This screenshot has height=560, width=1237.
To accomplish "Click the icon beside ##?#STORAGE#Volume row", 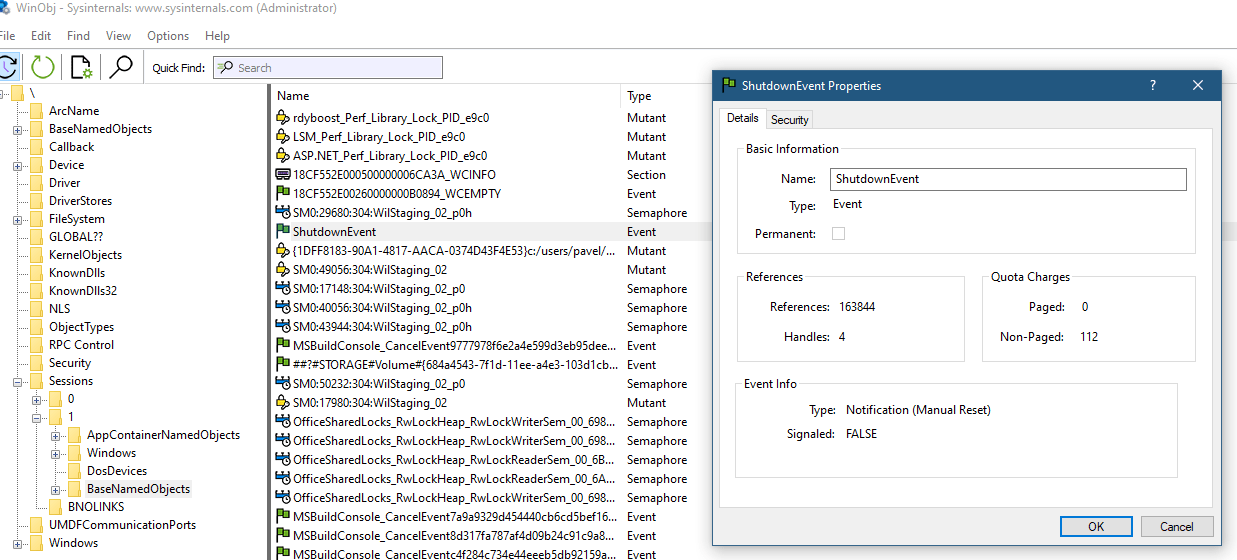I will (283, 365).
